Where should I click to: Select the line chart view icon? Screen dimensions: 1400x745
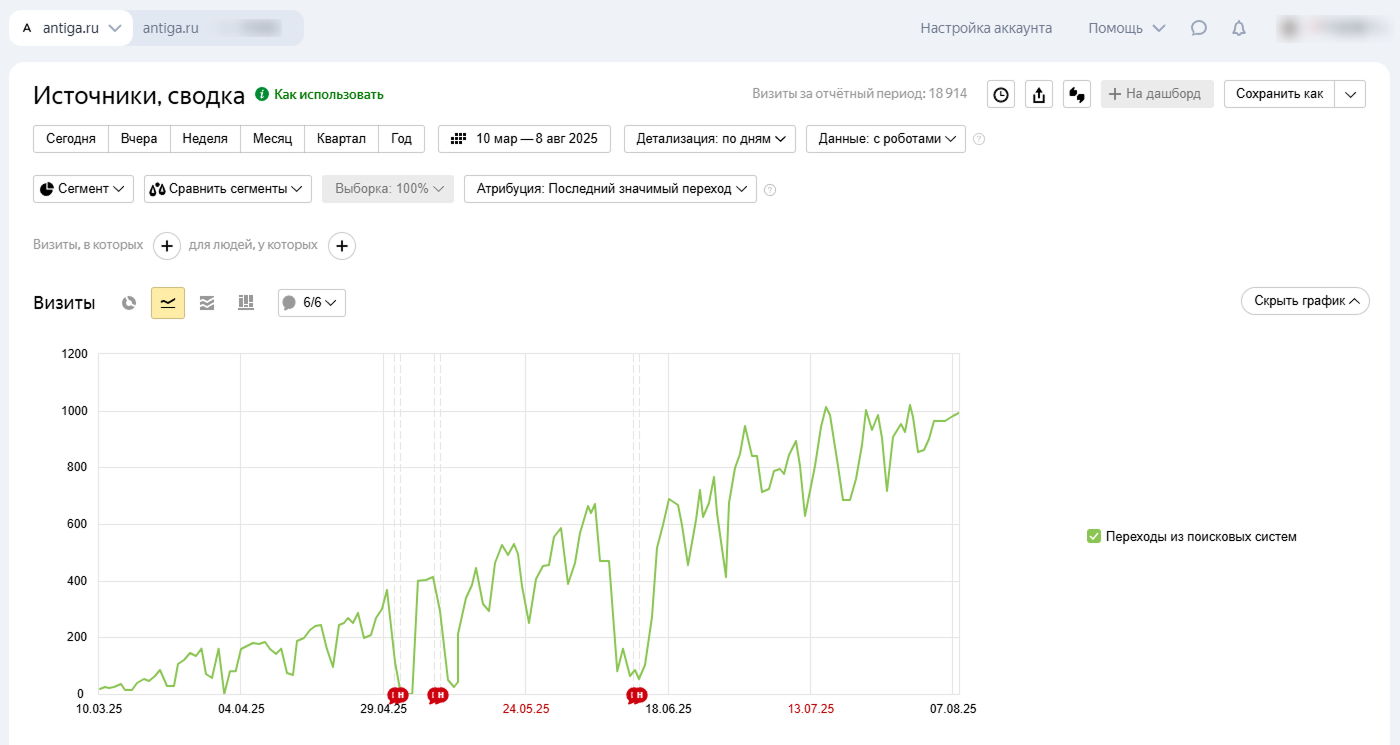[168, 303]
